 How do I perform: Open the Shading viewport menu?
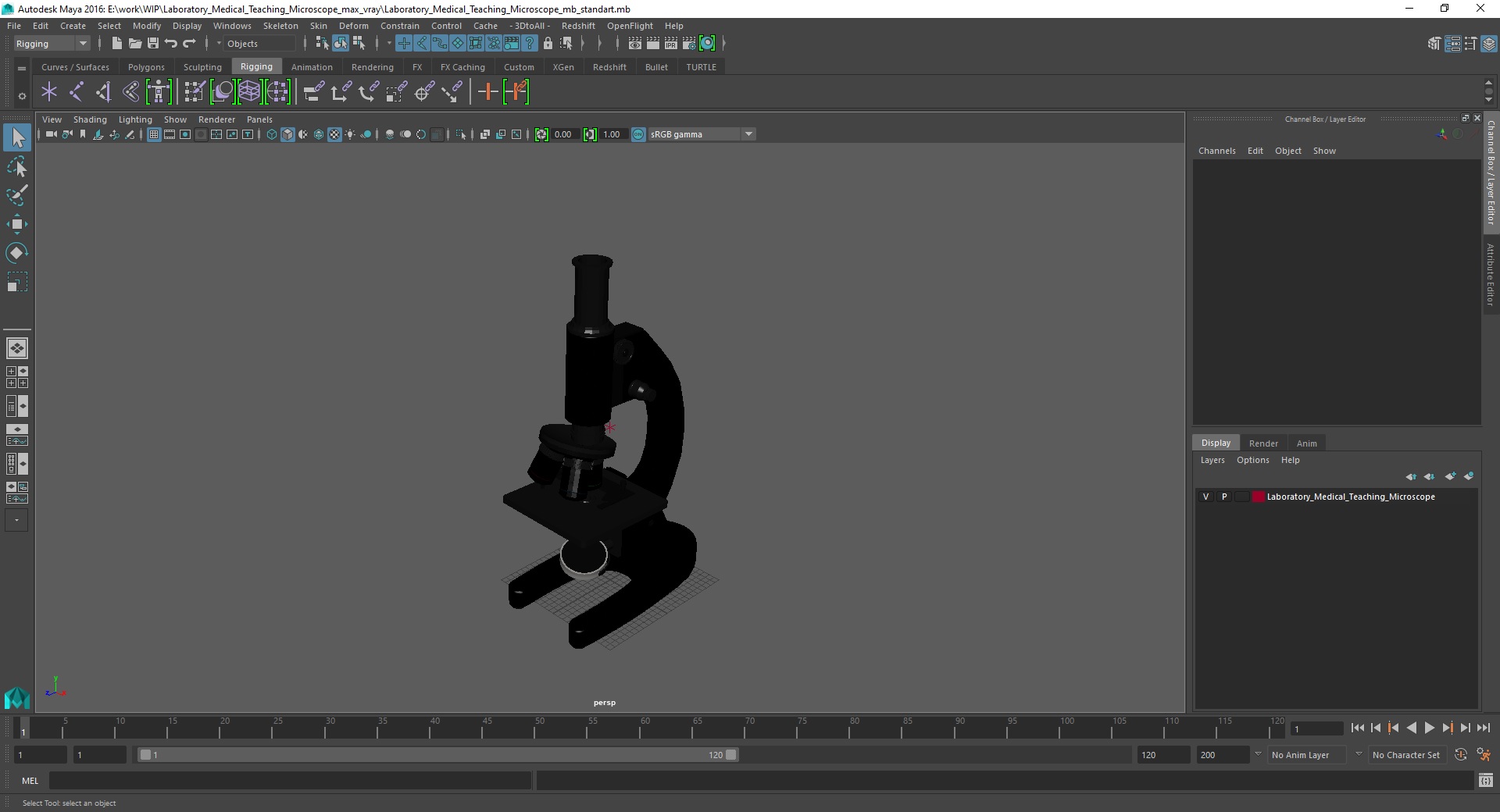(x=90, y=119)
